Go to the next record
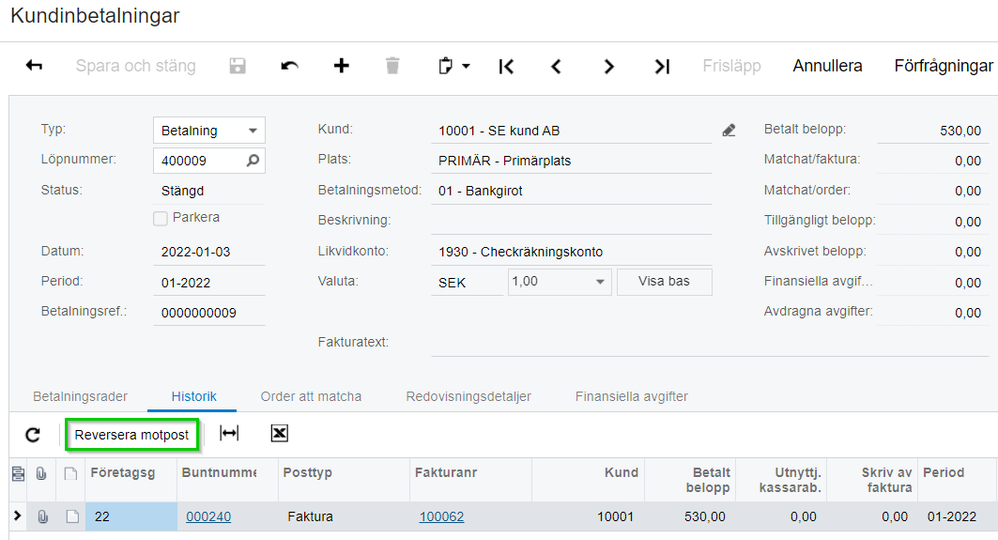The height and width of the screenshot is (540, 998). coord(609,66)
